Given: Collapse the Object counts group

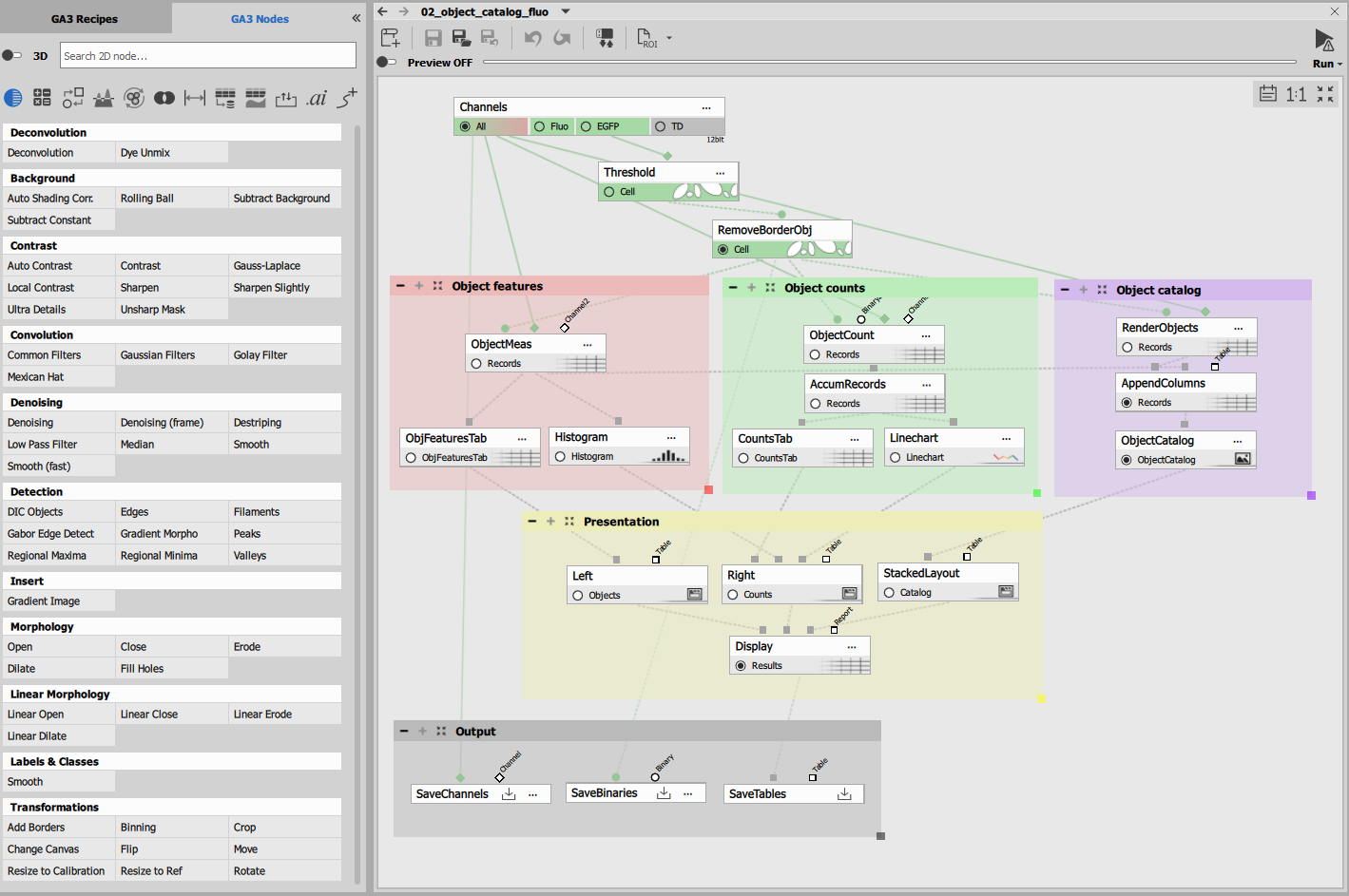Looking at the screenshot, I should (732, 285).
